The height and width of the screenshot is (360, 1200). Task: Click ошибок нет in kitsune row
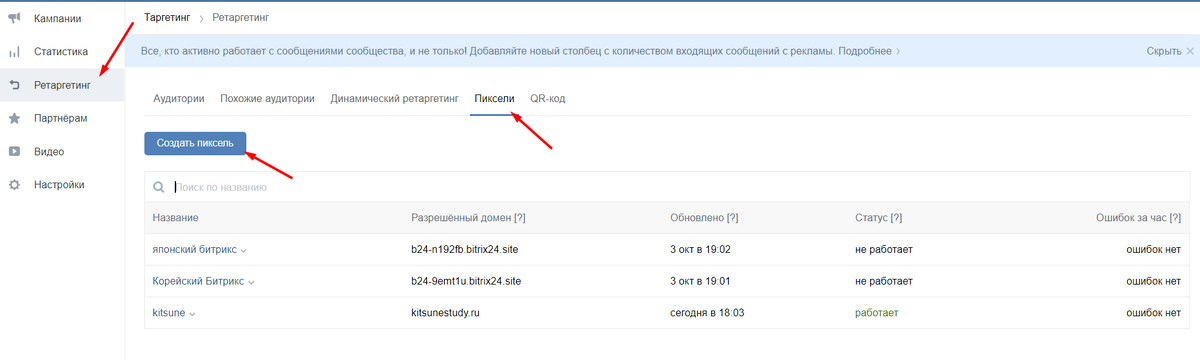1154,313
